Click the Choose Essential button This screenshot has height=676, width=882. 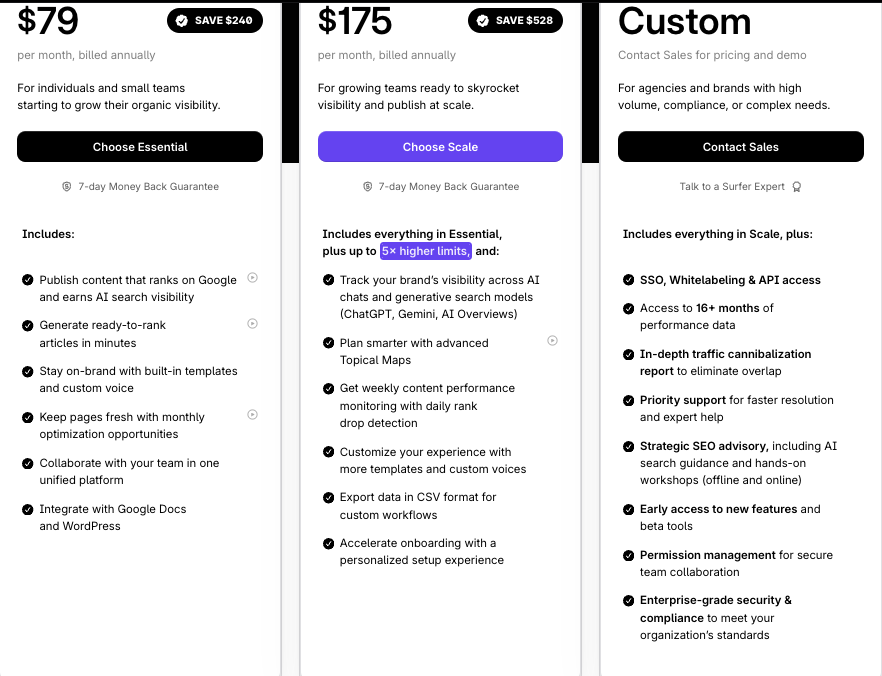pyautogui.click(x=140, y=147)
